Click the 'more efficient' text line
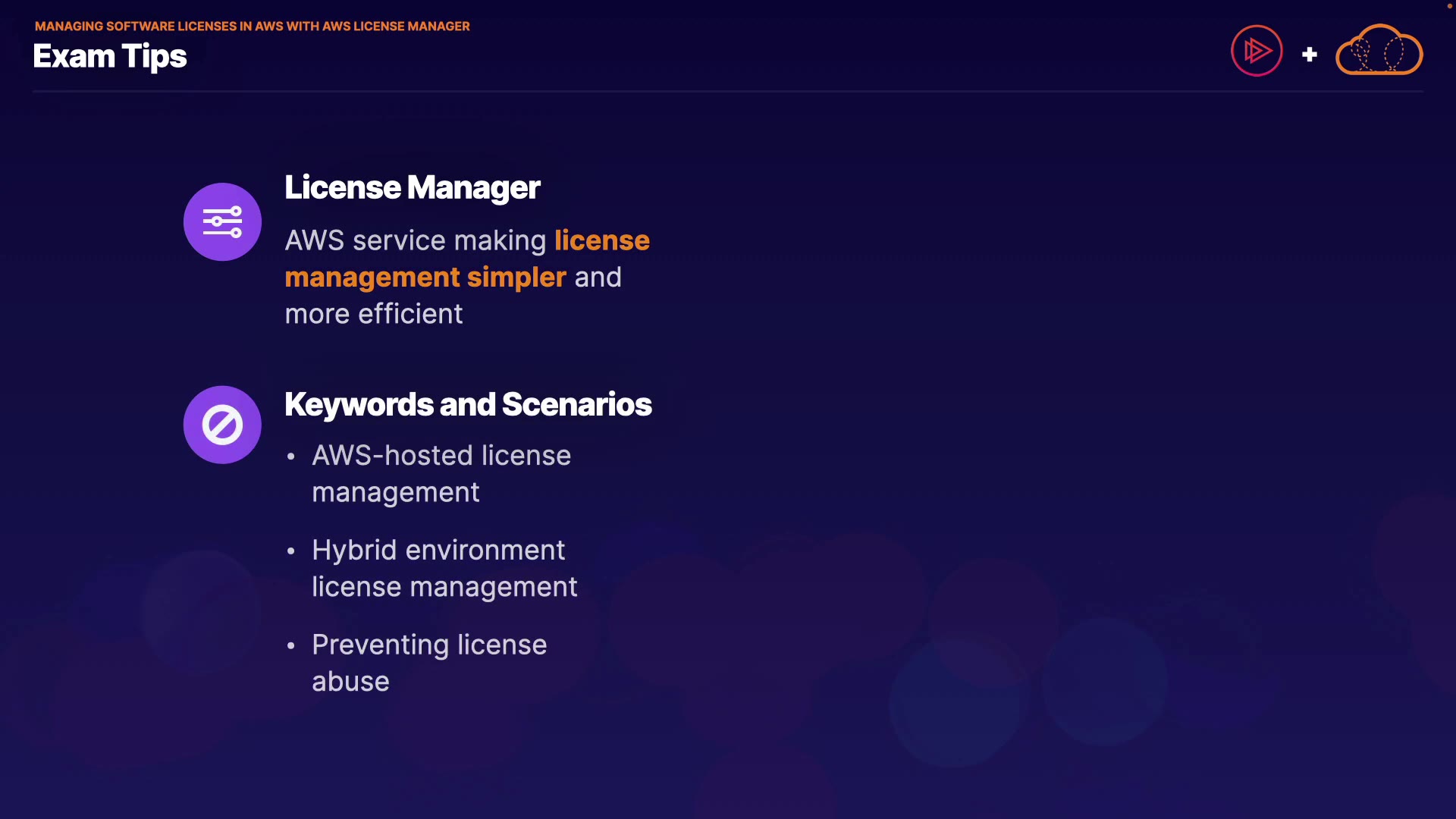The image size is (1456, 819). pos(373,314)
